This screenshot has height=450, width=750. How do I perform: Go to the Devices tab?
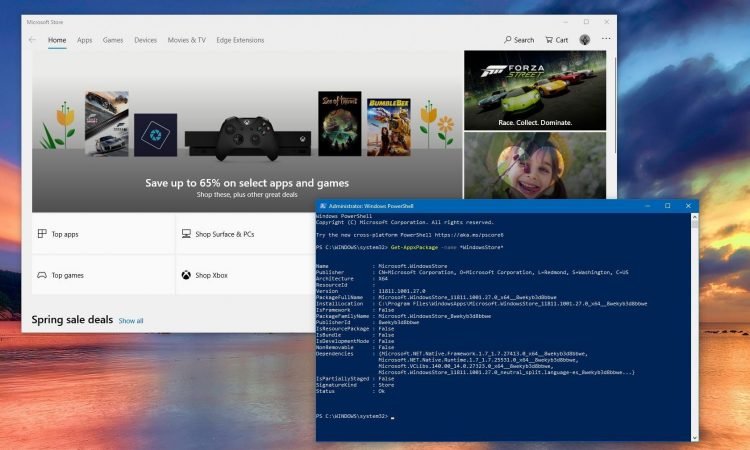(x=145, y=40)
